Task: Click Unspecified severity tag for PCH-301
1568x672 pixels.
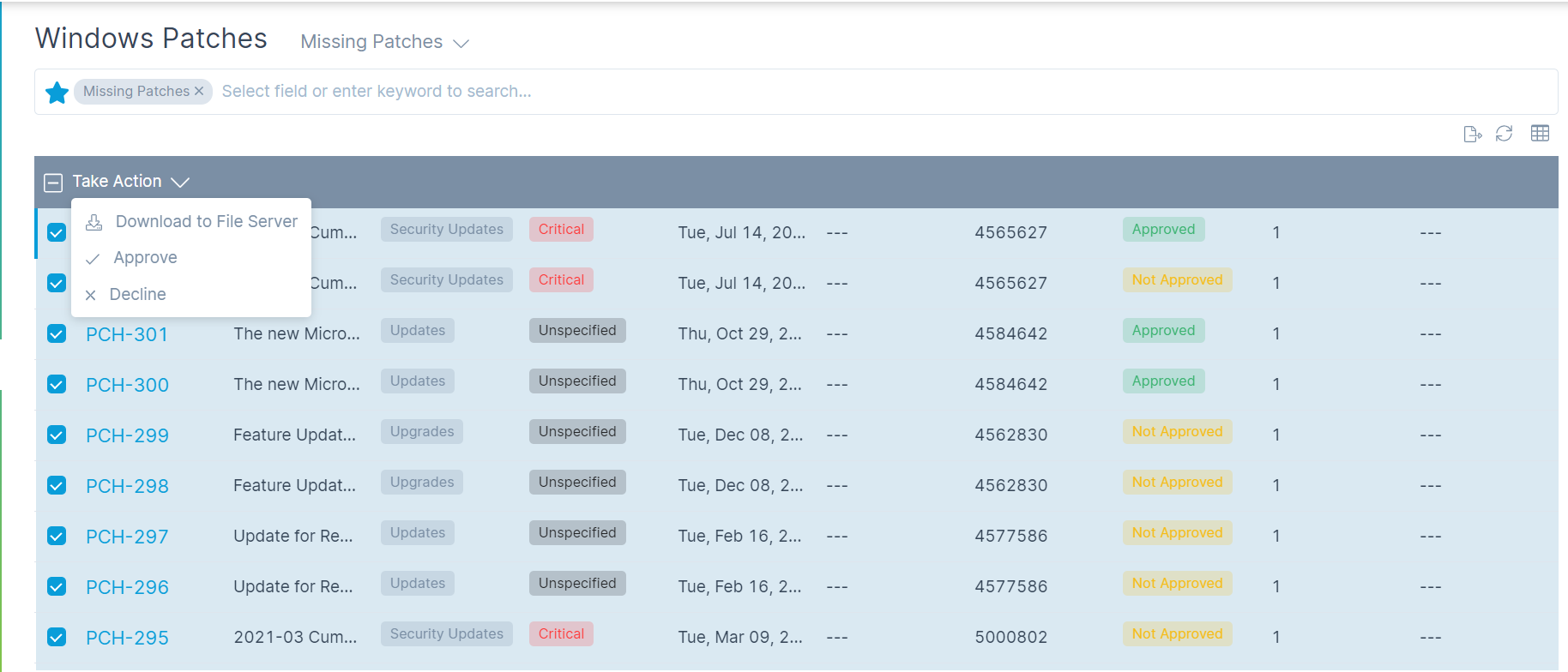Action: [x=577, y=331]
